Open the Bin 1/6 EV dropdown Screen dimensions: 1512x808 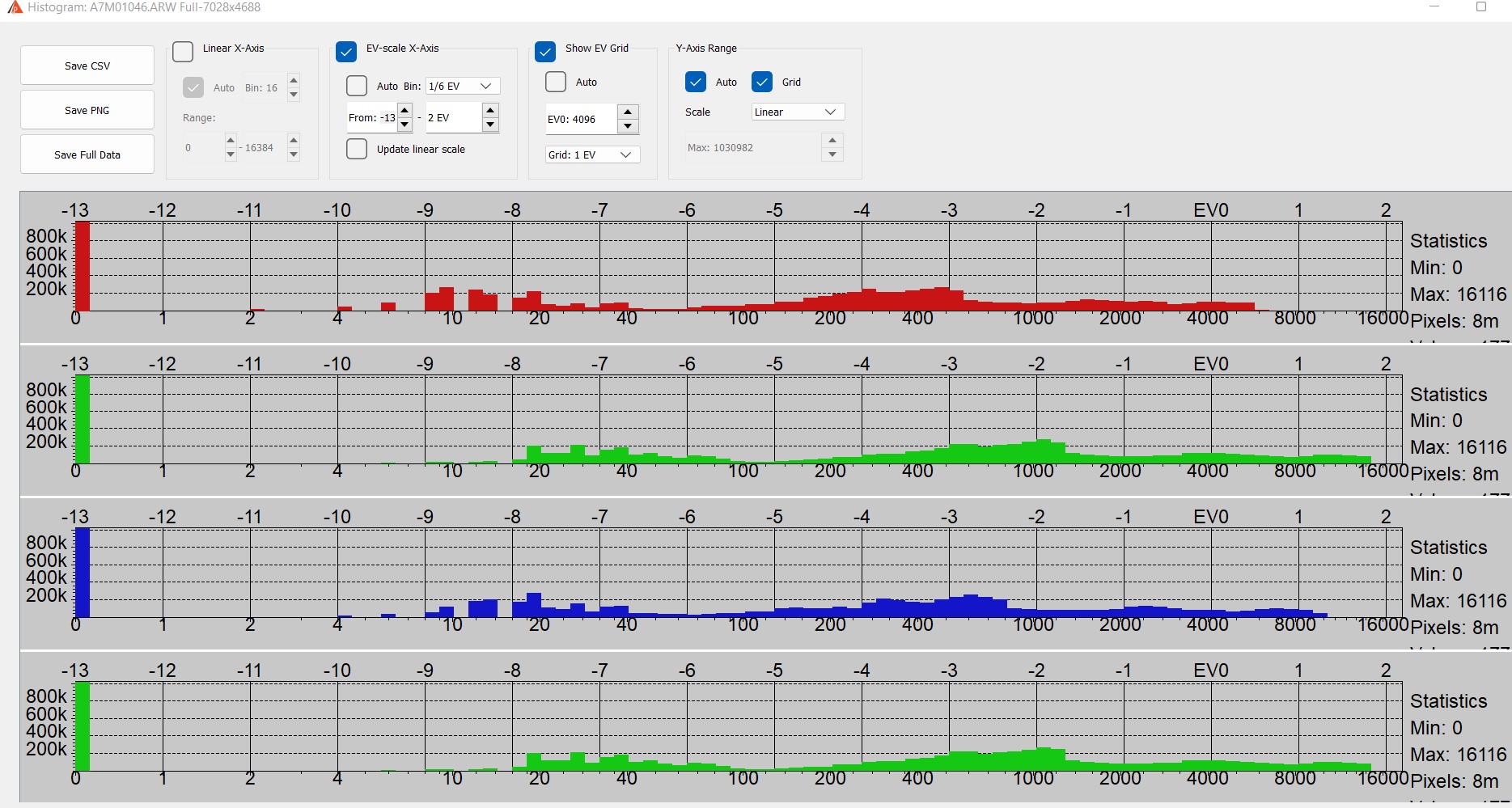(463, 86)
